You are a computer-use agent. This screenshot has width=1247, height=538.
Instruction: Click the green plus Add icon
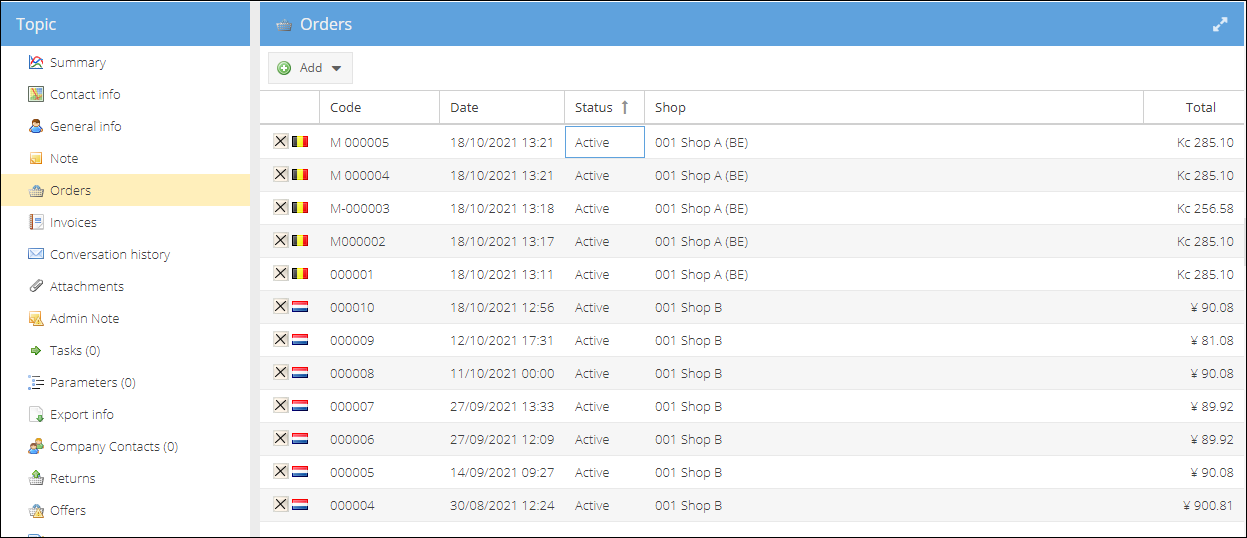click(x=284, y=68)
